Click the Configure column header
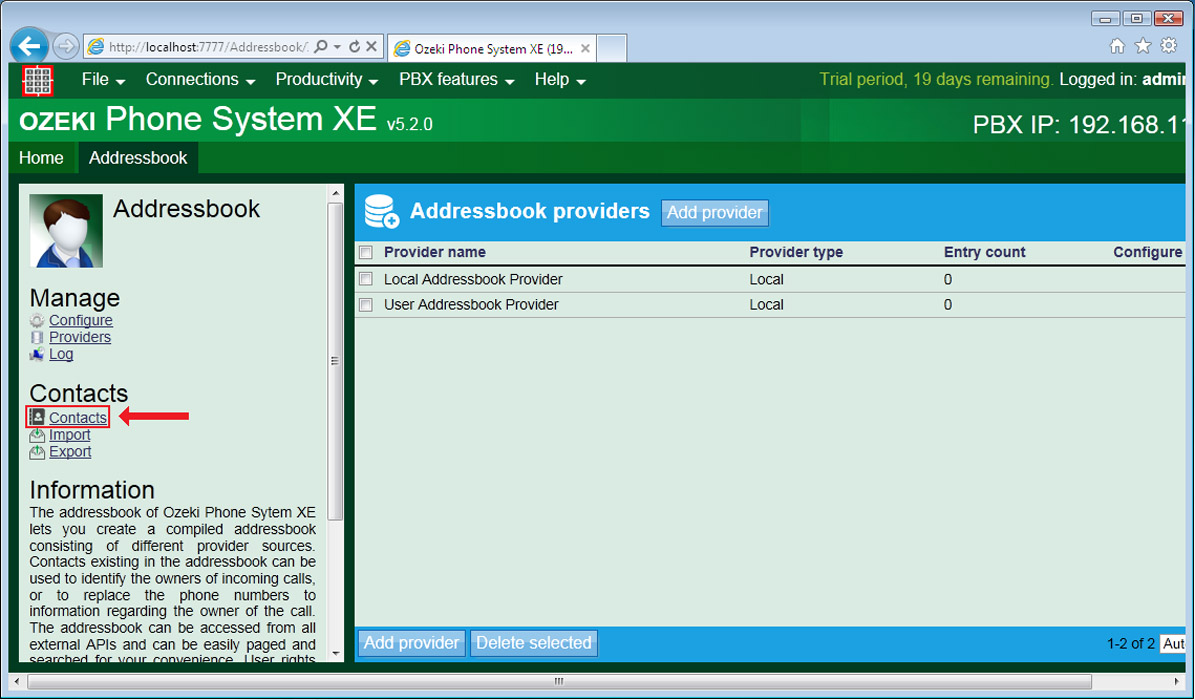Screen dimensions: 1195x700 coord(1148,252)
